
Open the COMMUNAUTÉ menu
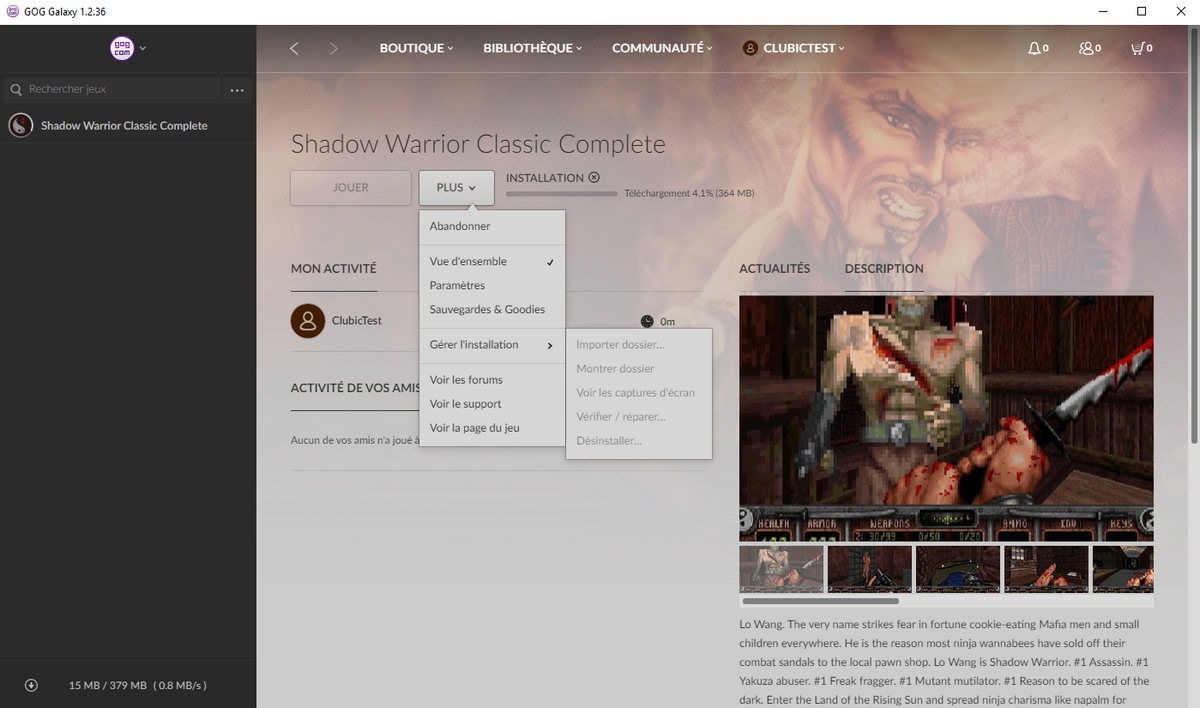click(662, 48)
